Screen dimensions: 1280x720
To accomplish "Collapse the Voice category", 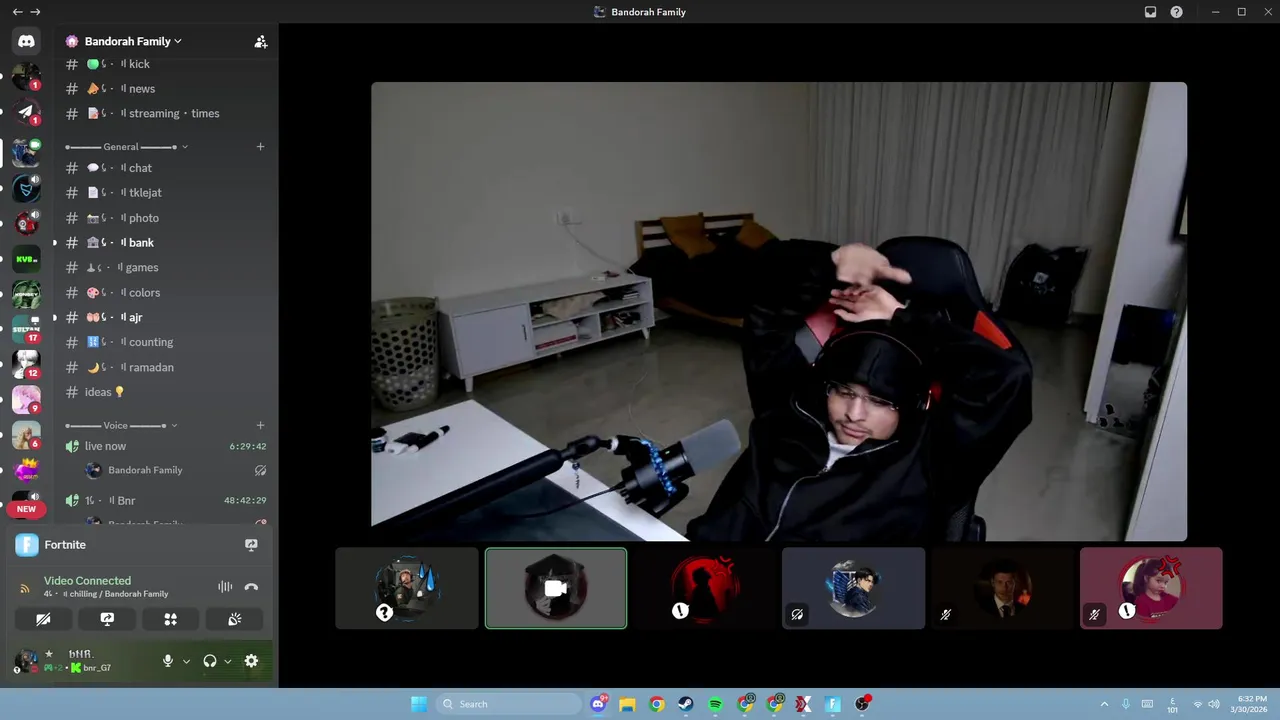I will pyautogui.click(x=121, y=426).
